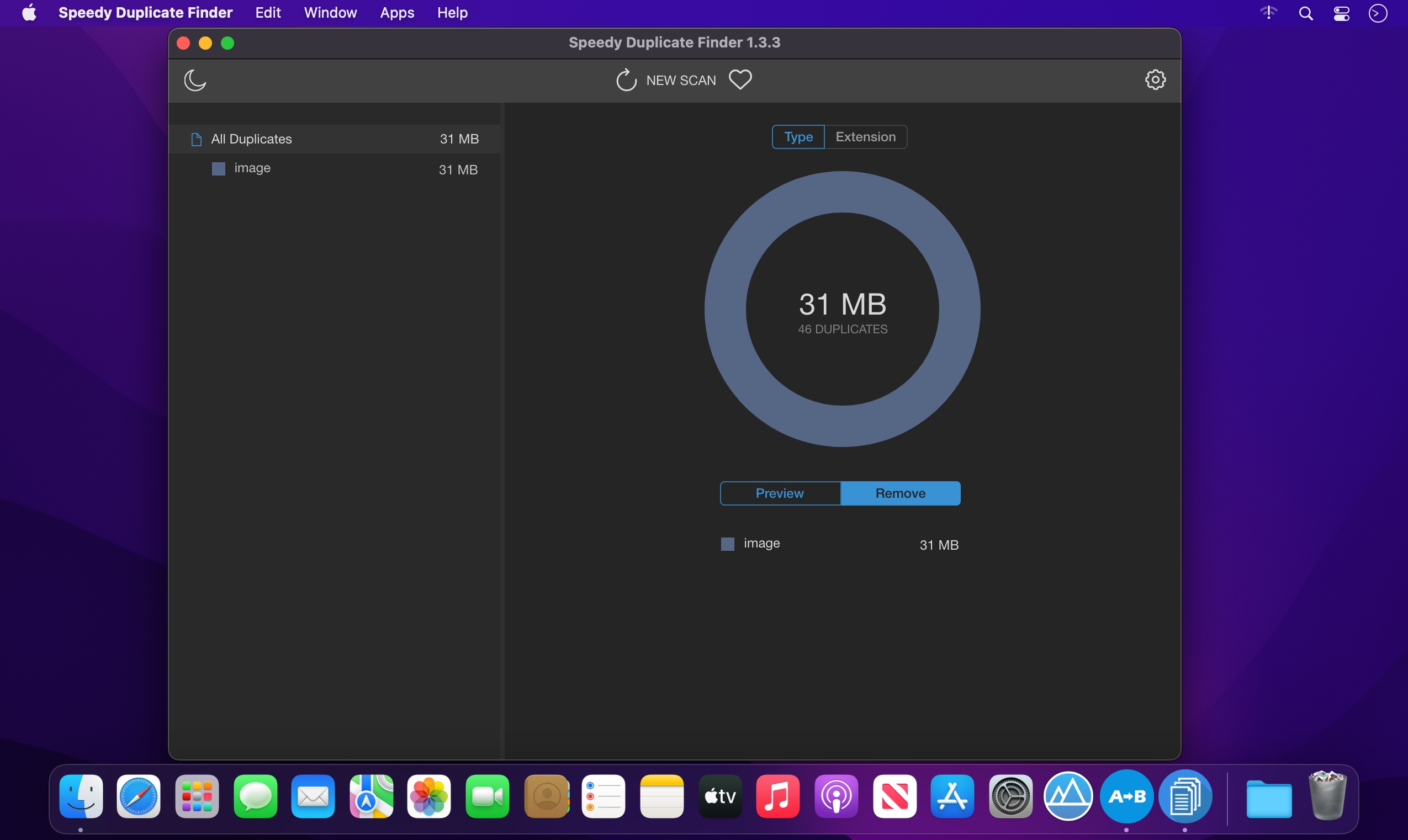Open the A→B renamer app in dock
This screenshot has width=1408, height=840.
click(x=1126, y=796)
